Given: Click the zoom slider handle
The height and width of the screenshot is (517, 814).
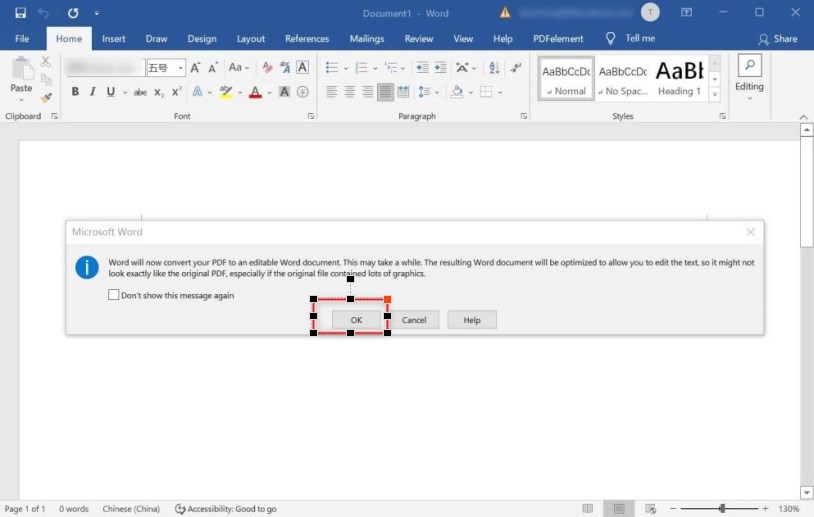Looking at the screenshot, I should [x=722, y=509].
